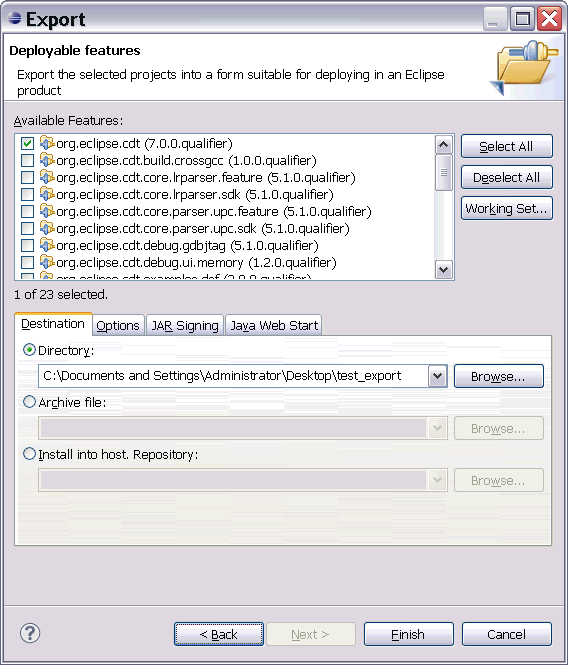Screen dimensions: 568x665
Task: Switch to the Options tab
Action: pyautogui.click(x=118, y=325)
